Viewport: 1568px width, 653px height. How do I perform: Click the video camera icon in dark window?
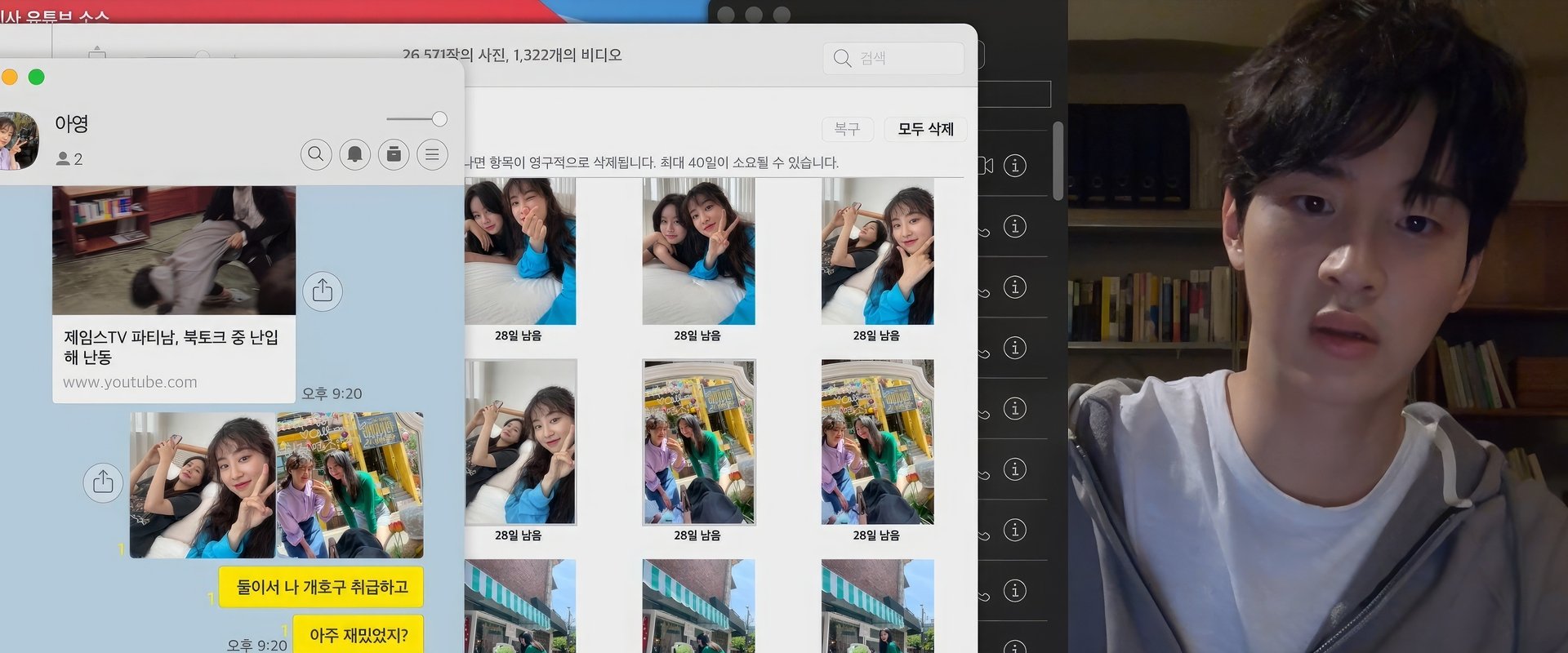tap(986, 166)
